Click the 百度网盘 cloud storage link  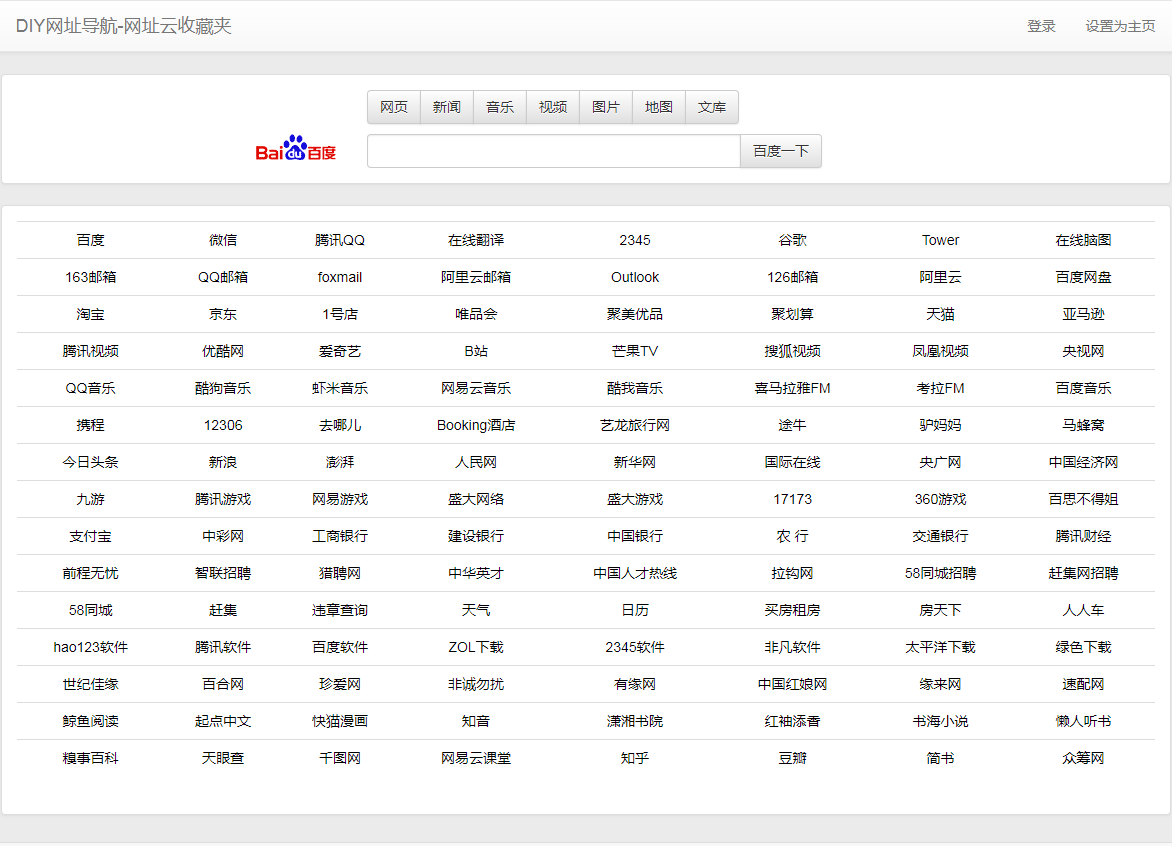click(1083, 277)
